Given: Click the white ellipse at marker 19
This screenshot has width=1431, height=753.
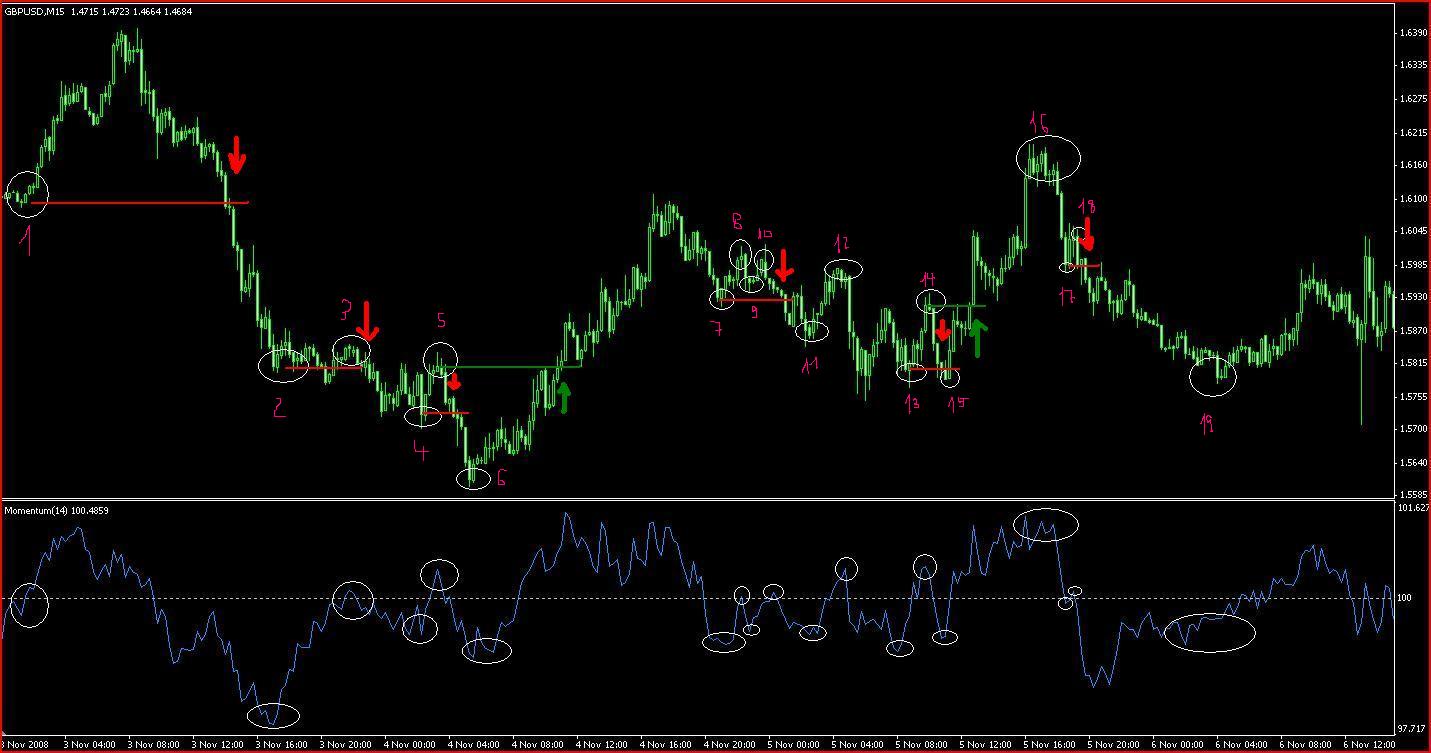Looking at the screenshot, I should [x=1213, y=377].
